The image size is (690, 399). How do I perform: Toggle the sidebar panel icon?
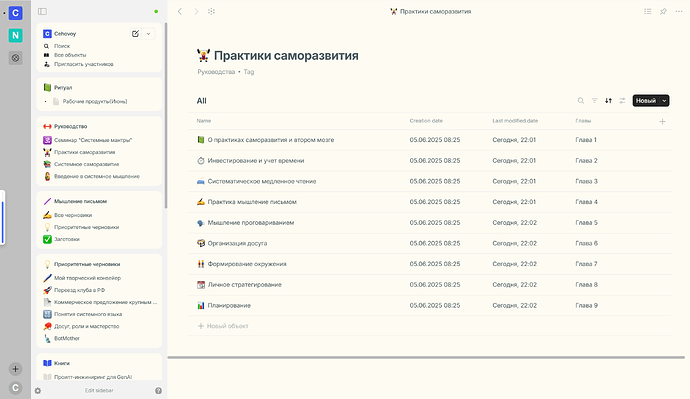point(42,11)
